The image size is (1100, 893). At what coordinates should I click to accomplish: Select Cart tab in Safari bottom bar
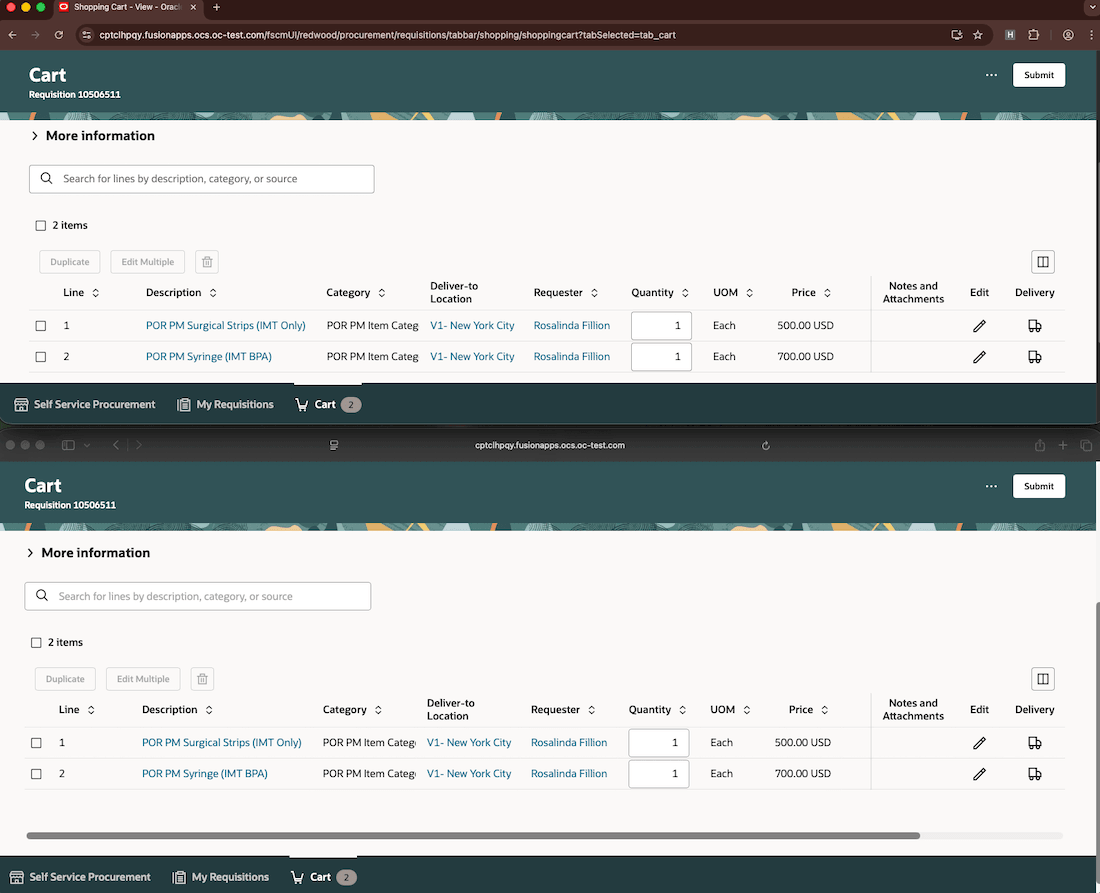(323, 877)
